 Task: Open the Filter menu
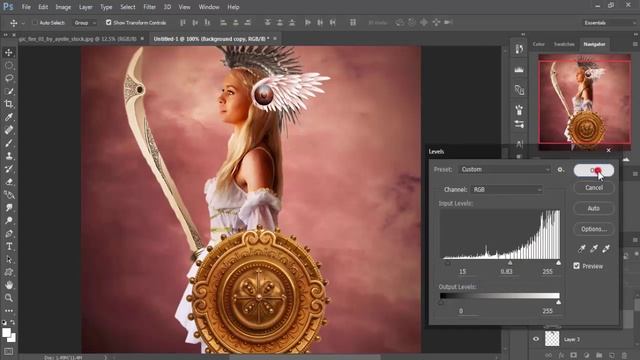(x=149, y=7)
